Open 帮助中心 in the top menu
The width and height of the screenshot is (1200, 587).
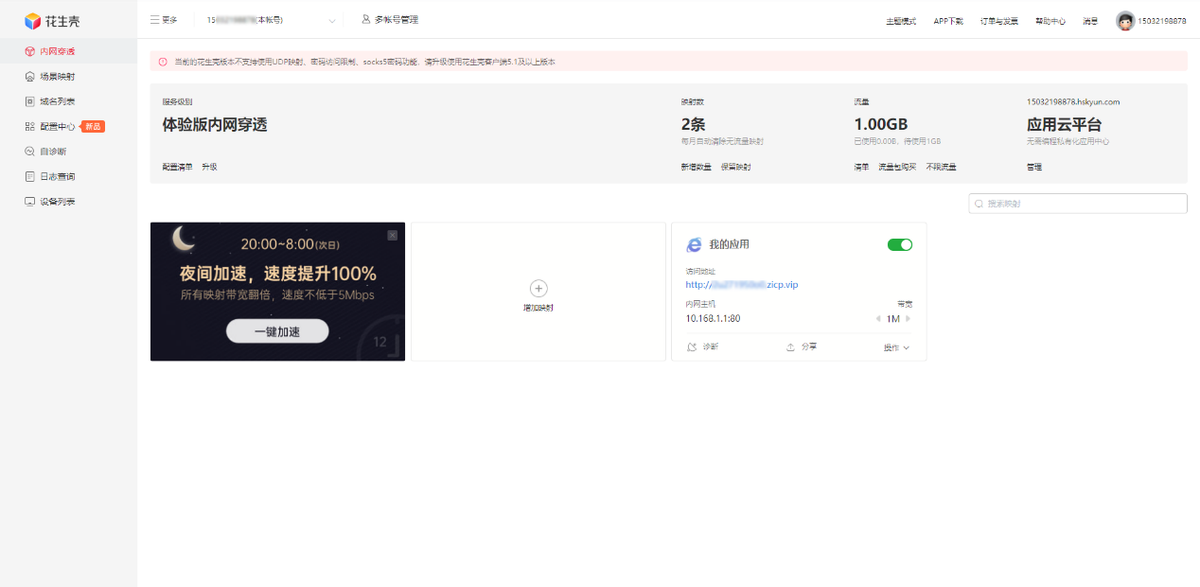pyautogui.click(x=1049, y=21)
